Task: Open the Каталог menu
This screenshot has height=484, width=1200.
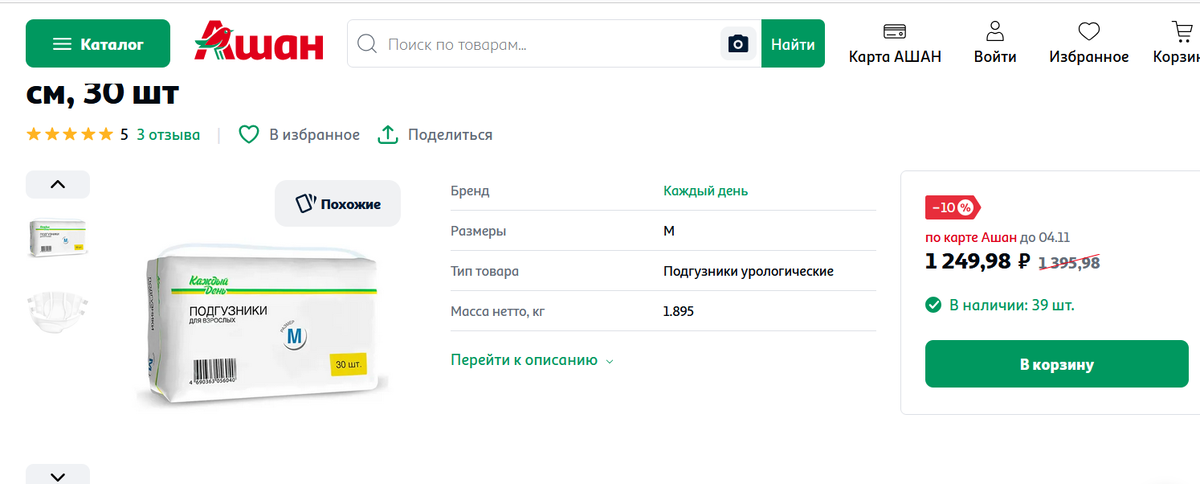Action: pos(98,44)
